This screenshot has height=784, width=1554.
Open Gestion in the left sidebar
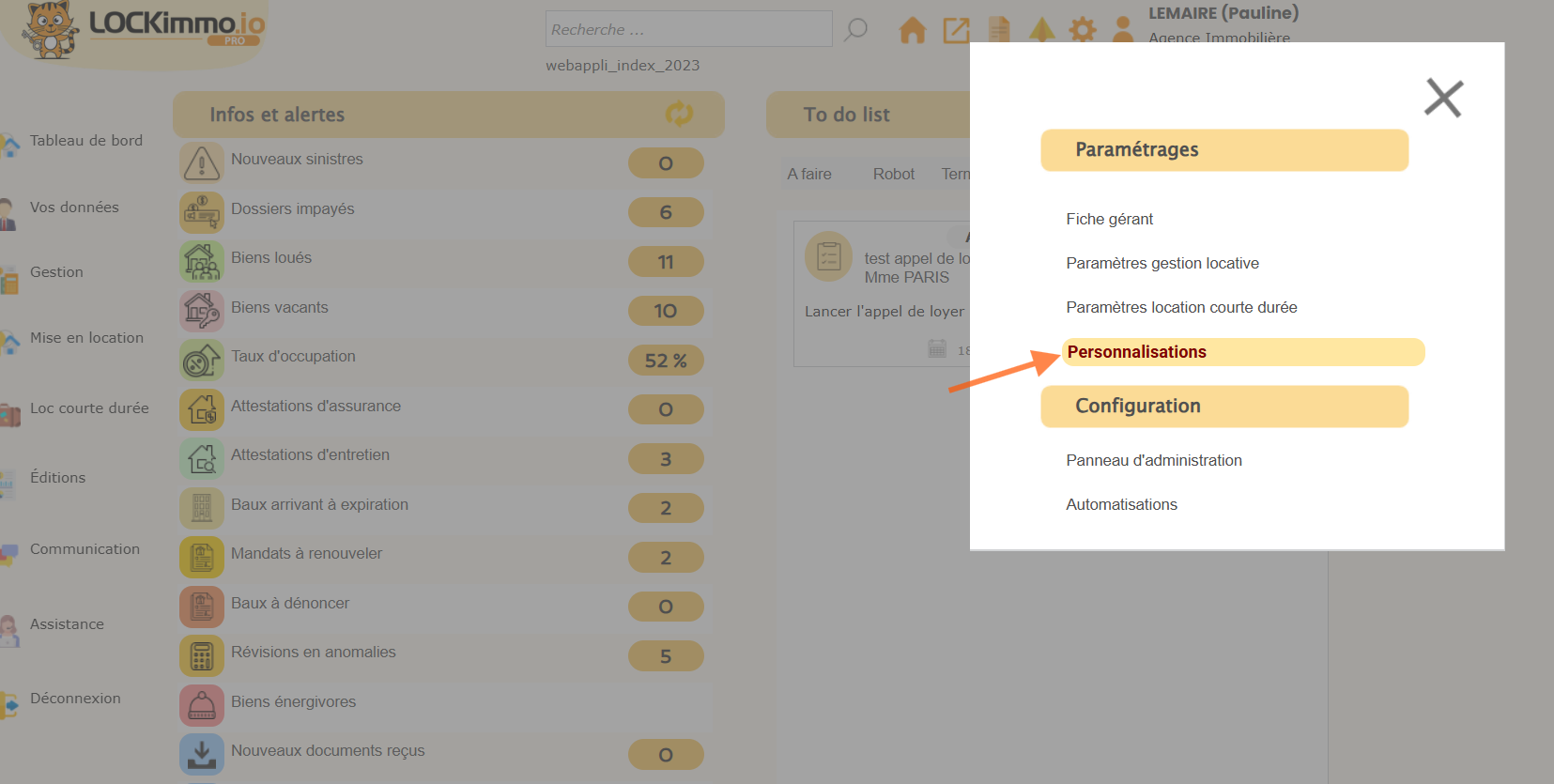pos(56,272)
